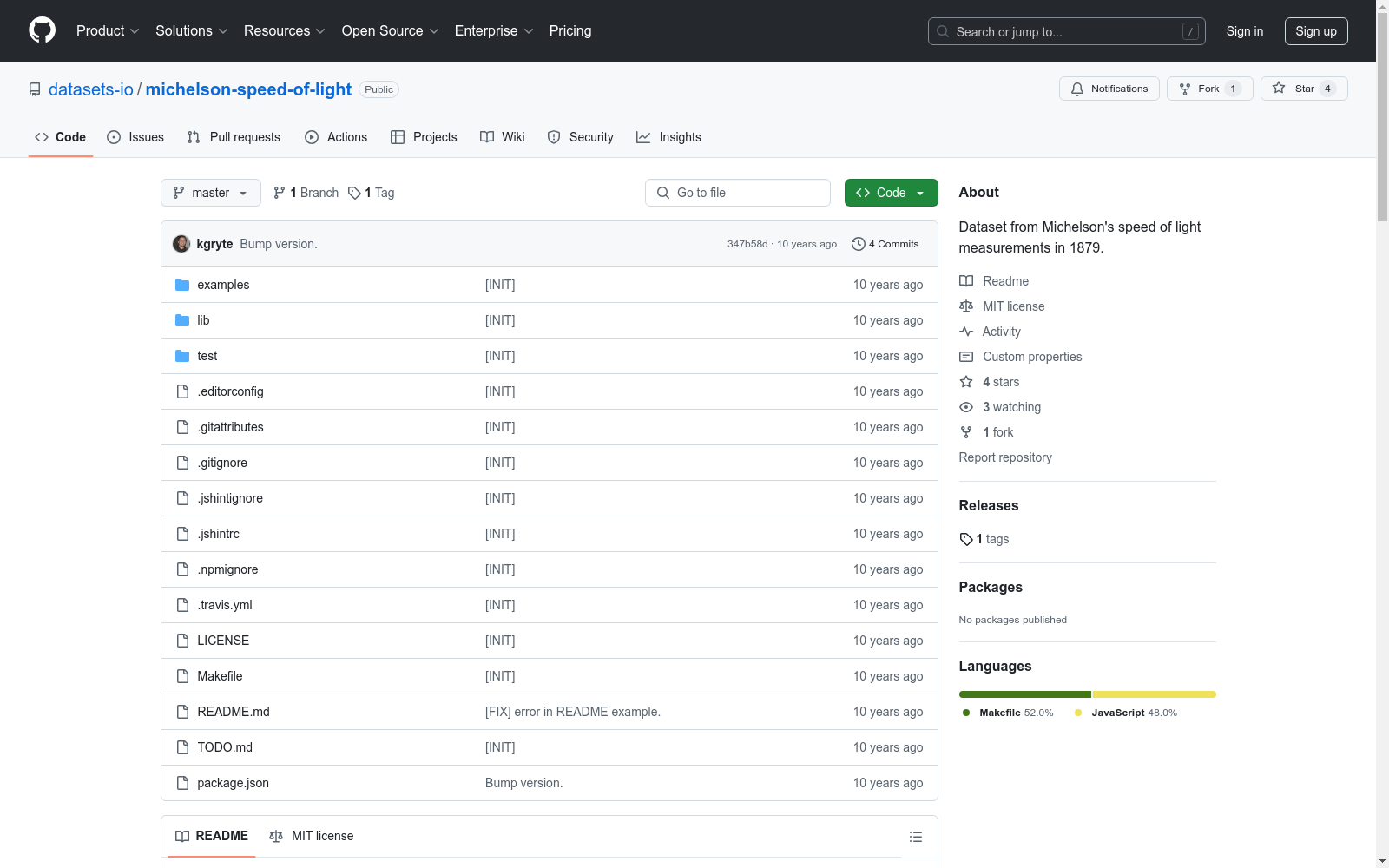
Task: Click the README outline list icon
Action: 916,837
